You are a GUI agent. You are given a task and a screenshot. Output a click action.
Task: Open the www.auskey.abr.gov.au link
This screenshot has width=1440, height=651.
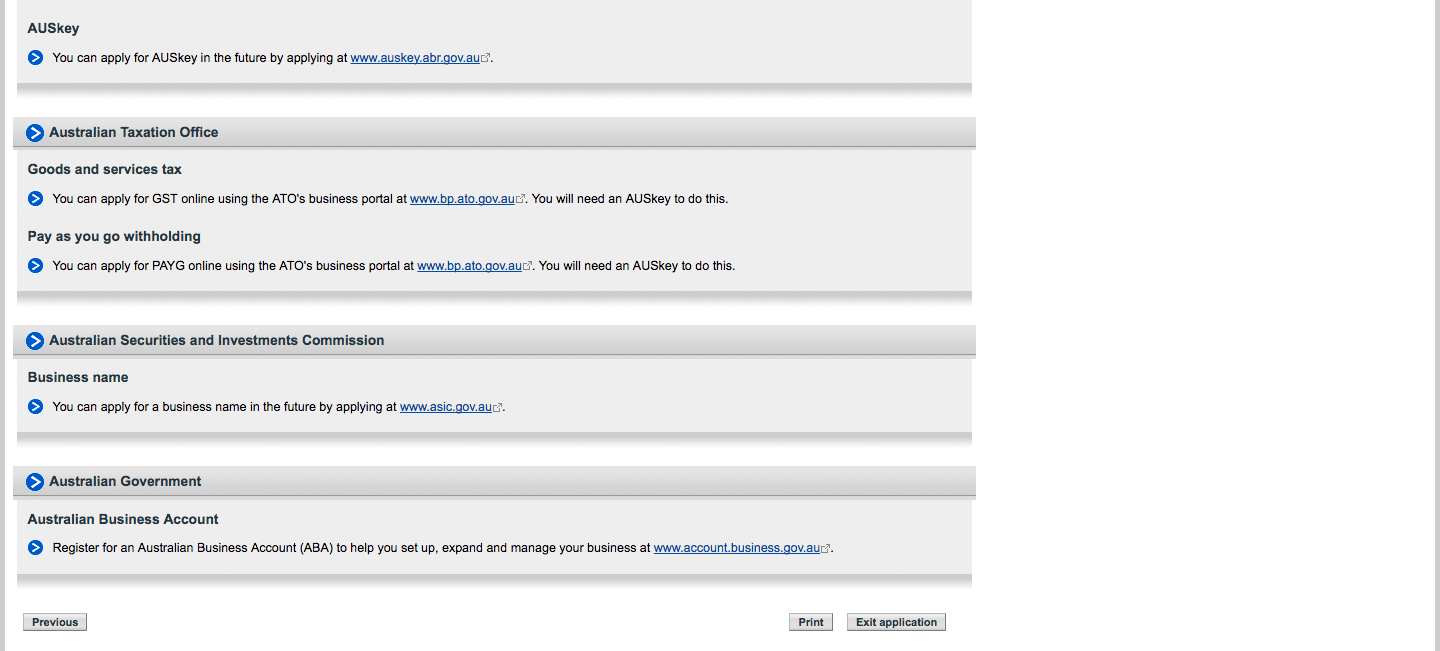tap(415, 58)
